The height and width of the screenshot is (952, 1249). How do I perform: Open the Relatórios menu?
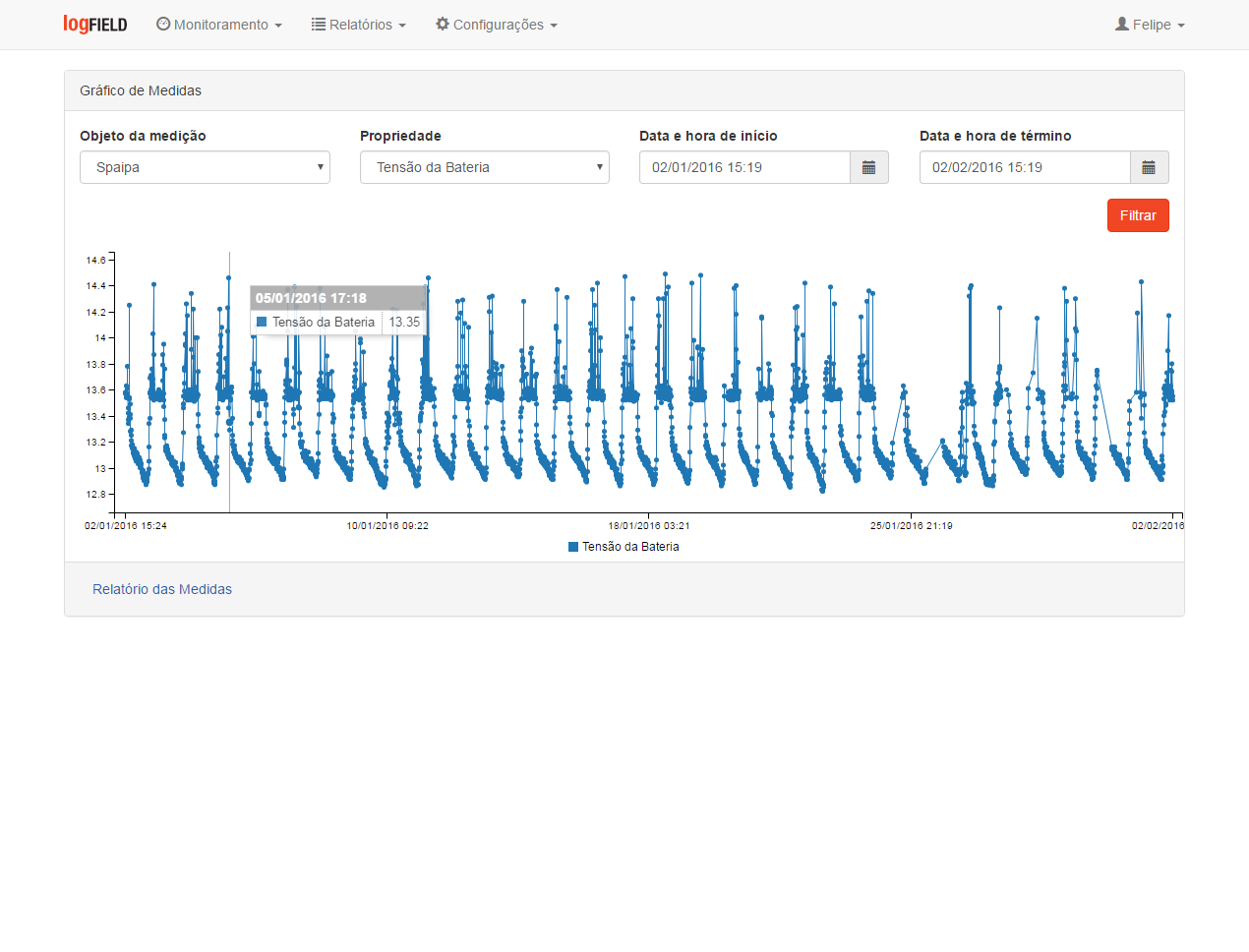360,25
